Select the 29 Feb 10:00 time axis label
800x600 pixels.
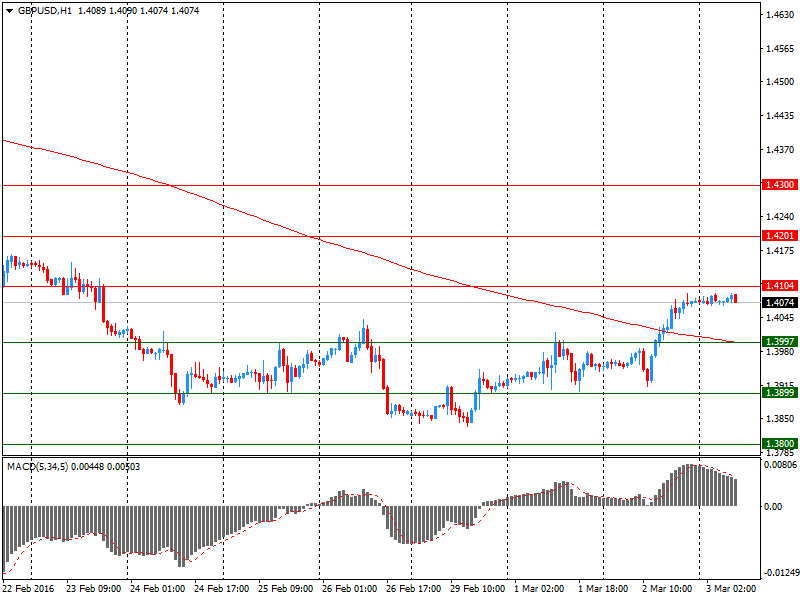point(478,589)
